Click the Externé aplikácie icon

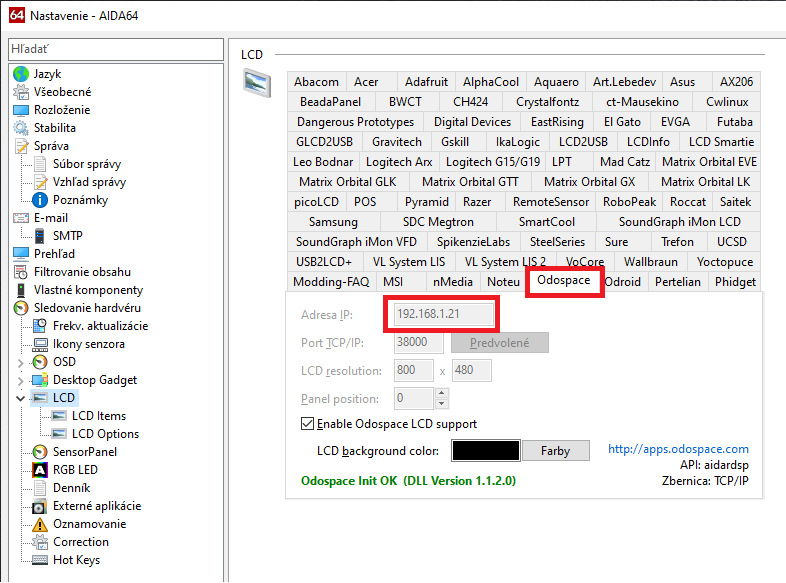point(40,506)
